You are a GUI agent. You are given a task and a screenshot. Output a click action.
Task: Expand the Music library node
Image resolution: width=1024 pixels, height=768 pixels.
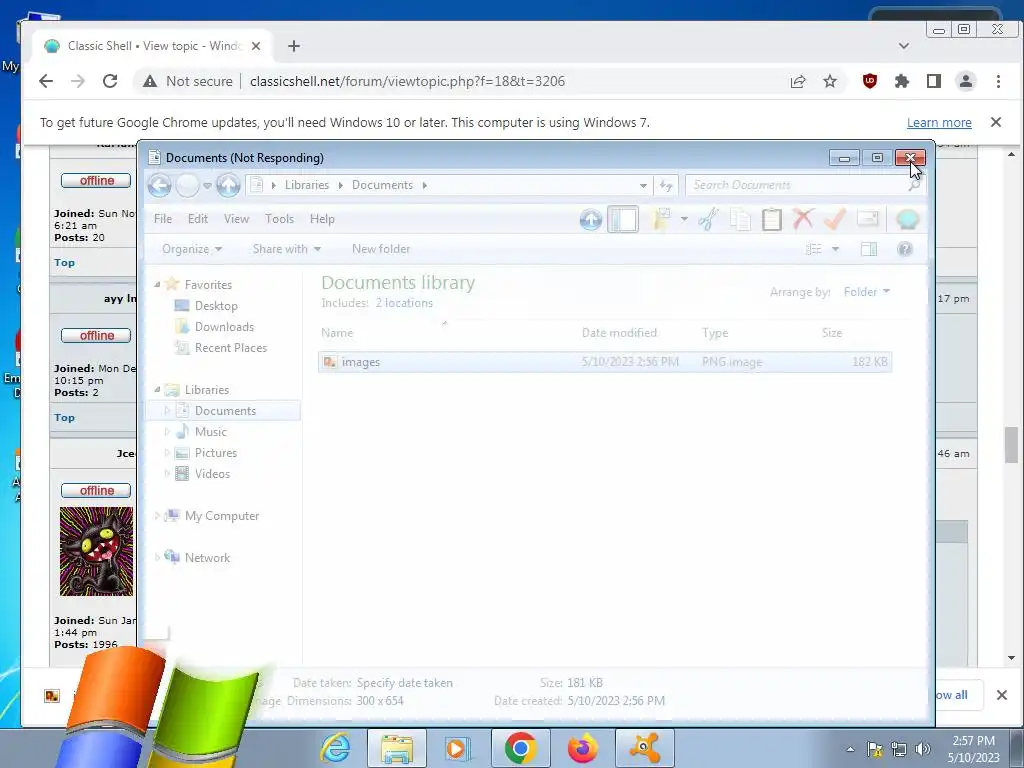[x=167, y=432]
